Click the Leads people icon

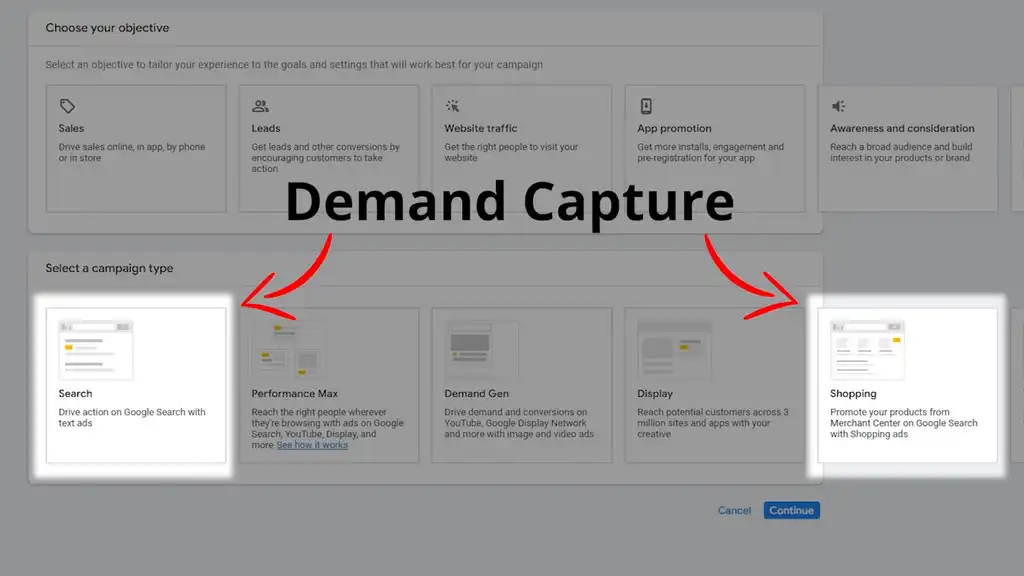pyautogui.click(x=261, y=106)
